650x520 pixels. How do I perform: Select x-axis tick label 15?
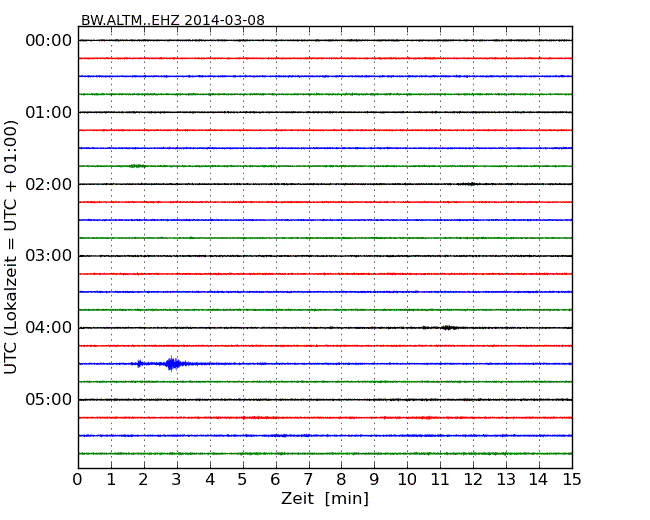572,479
